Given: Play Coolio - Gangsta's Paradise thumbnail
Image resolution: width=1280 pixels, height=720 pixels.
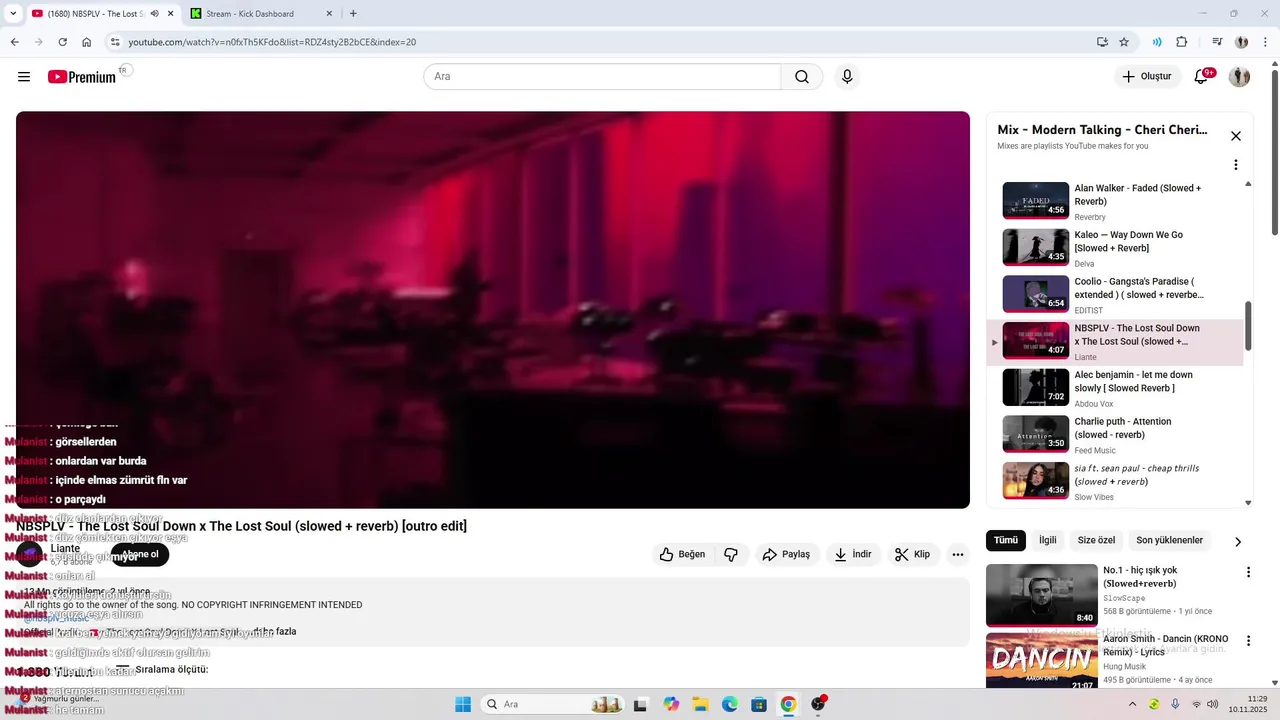Looking at the screenshot, I should (x=1036, y=294).
